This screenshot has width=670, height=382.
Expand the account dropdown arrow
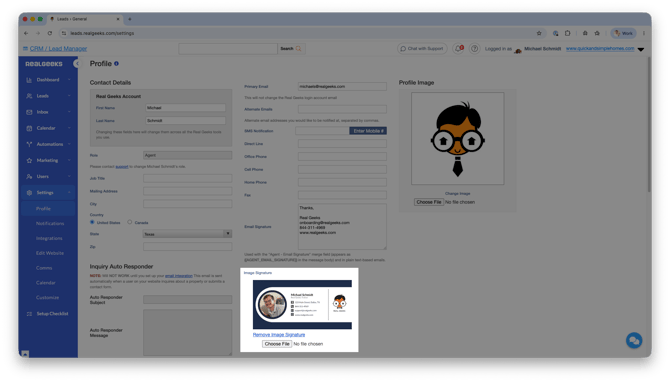(x=641, y=49)
